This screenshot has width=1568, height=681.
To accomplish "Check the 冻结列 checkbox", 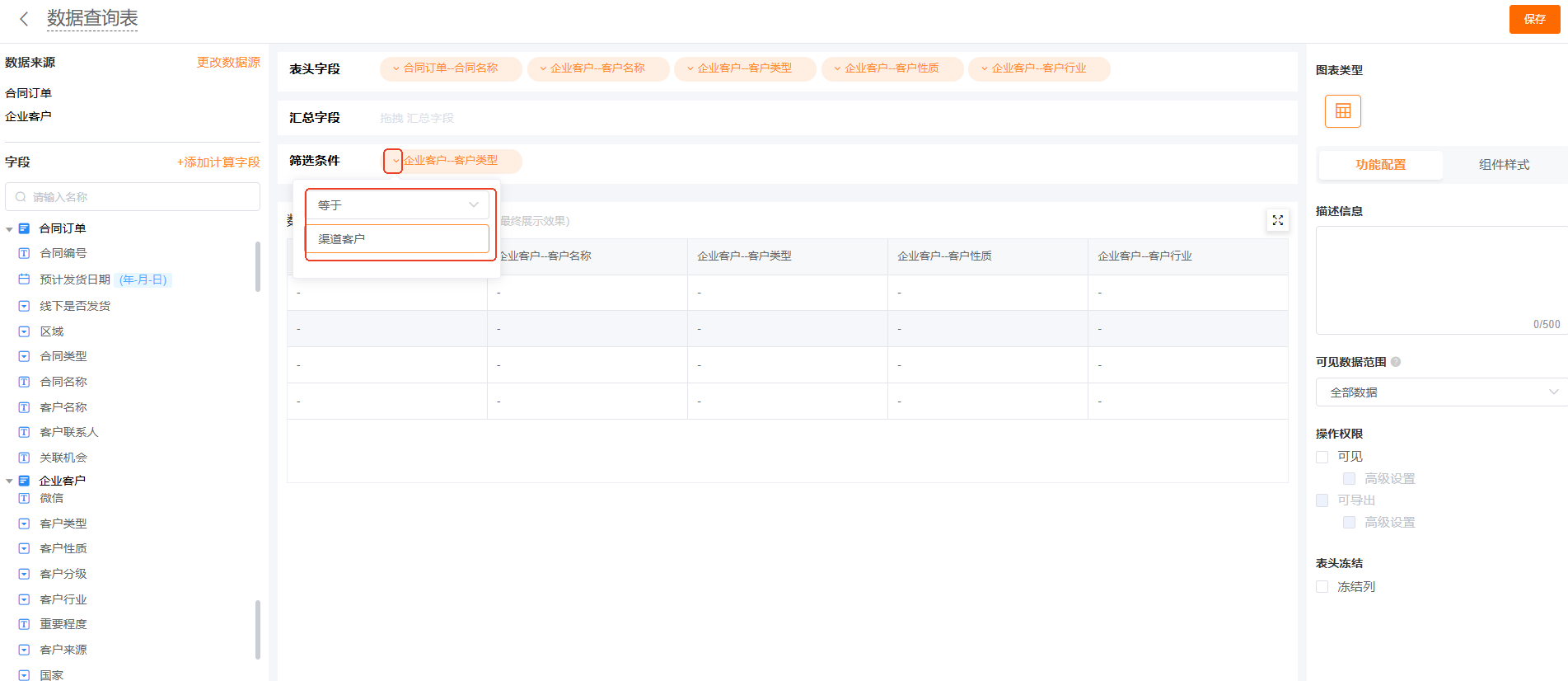I will coord(1322,587).
